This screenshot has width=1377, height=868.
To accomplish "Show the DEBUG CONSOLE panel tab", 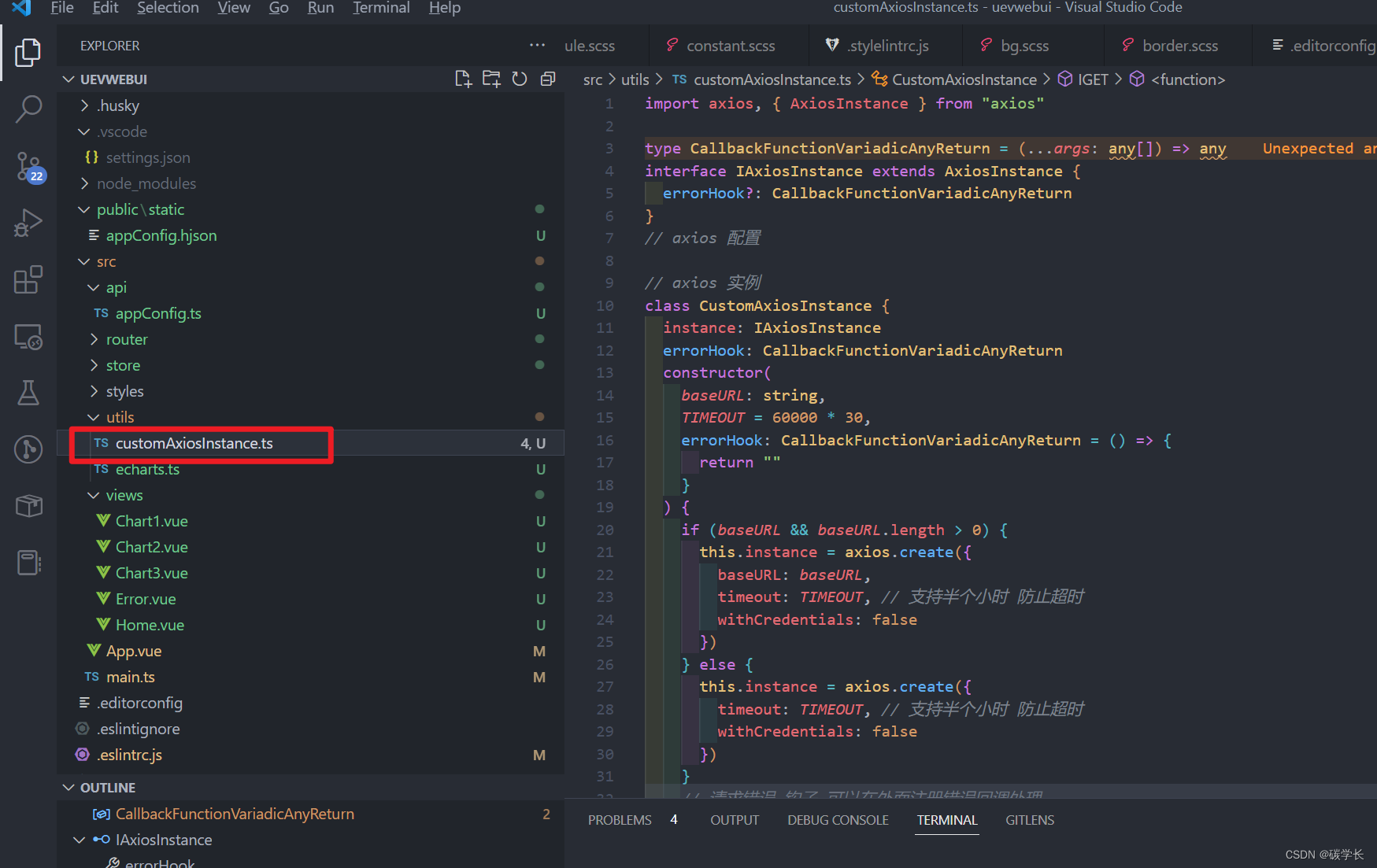I will coord(838,820).
